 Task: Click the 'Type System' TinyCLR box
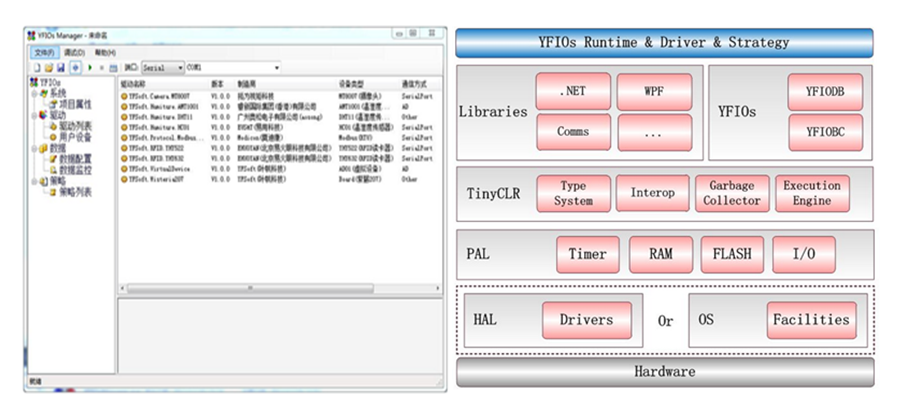point(573,193)
